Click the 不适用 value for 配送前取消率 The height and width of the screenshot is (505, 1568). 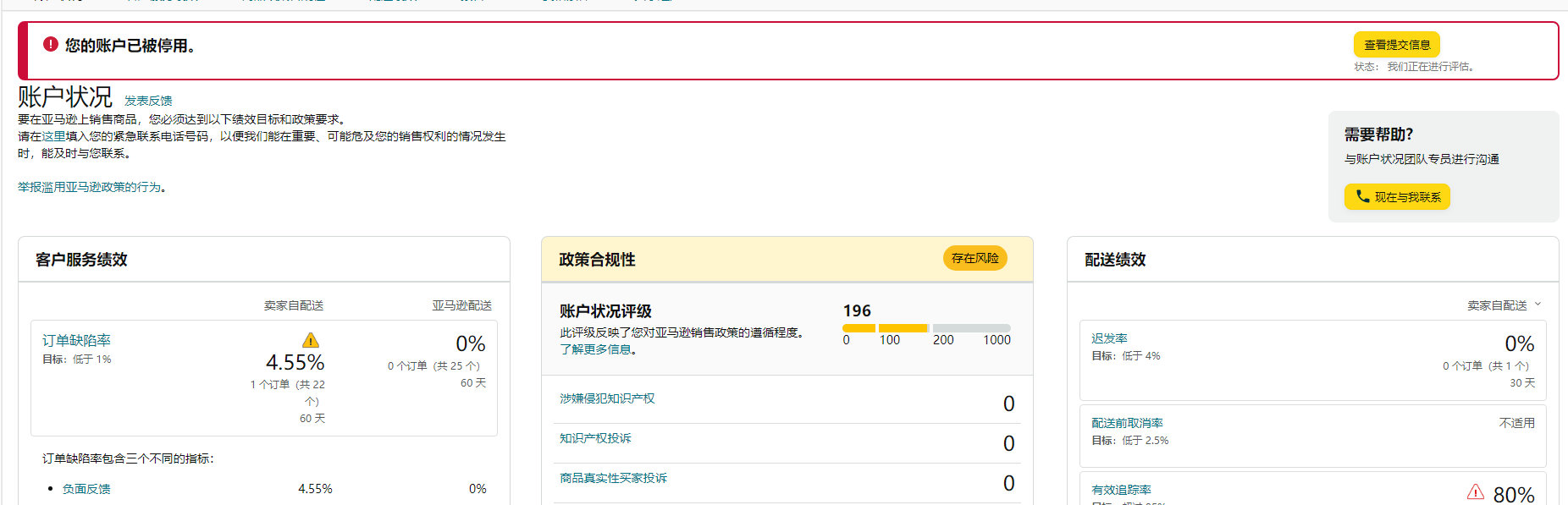point(1516,423)
